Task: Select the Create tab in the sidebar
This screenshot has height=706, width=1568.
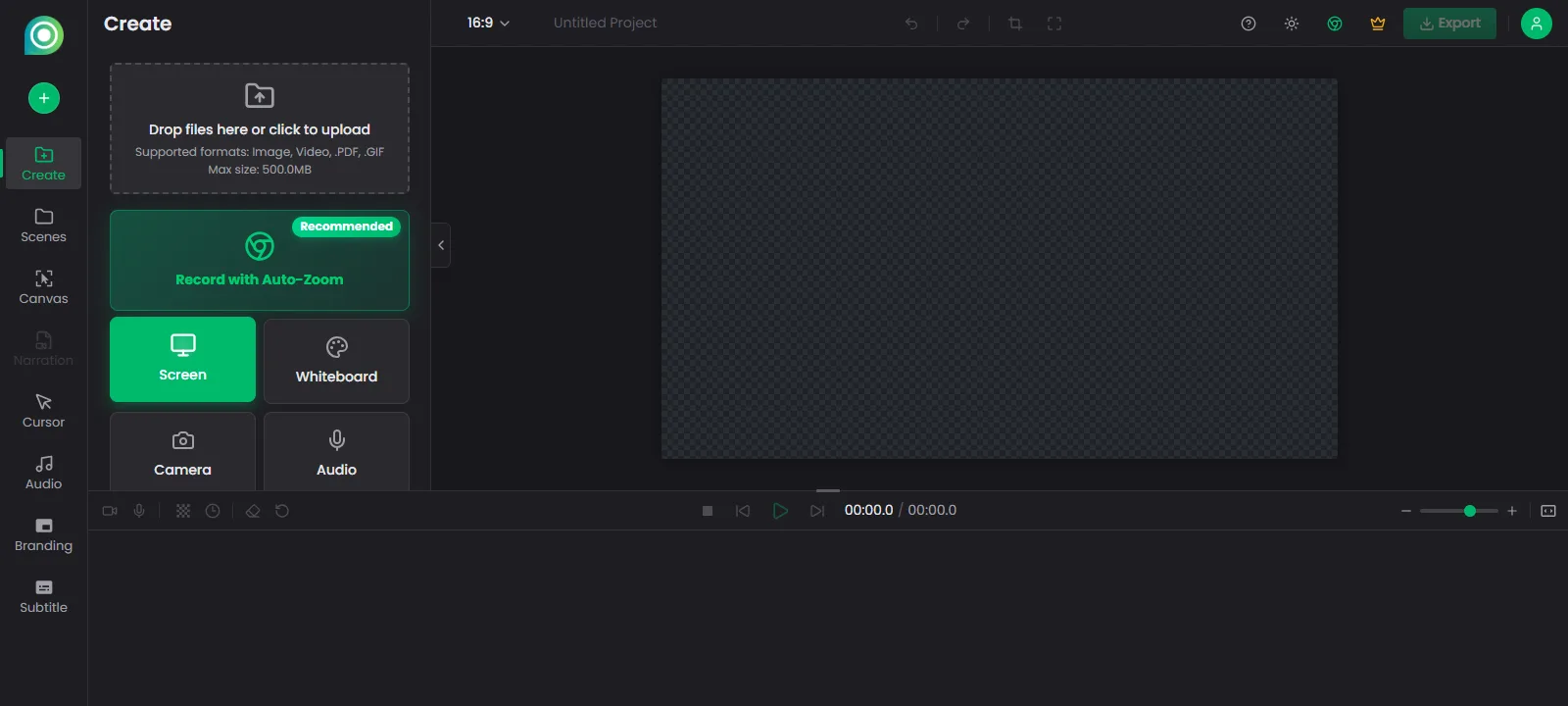Action: pyautogui.click(x=43, y=164)
